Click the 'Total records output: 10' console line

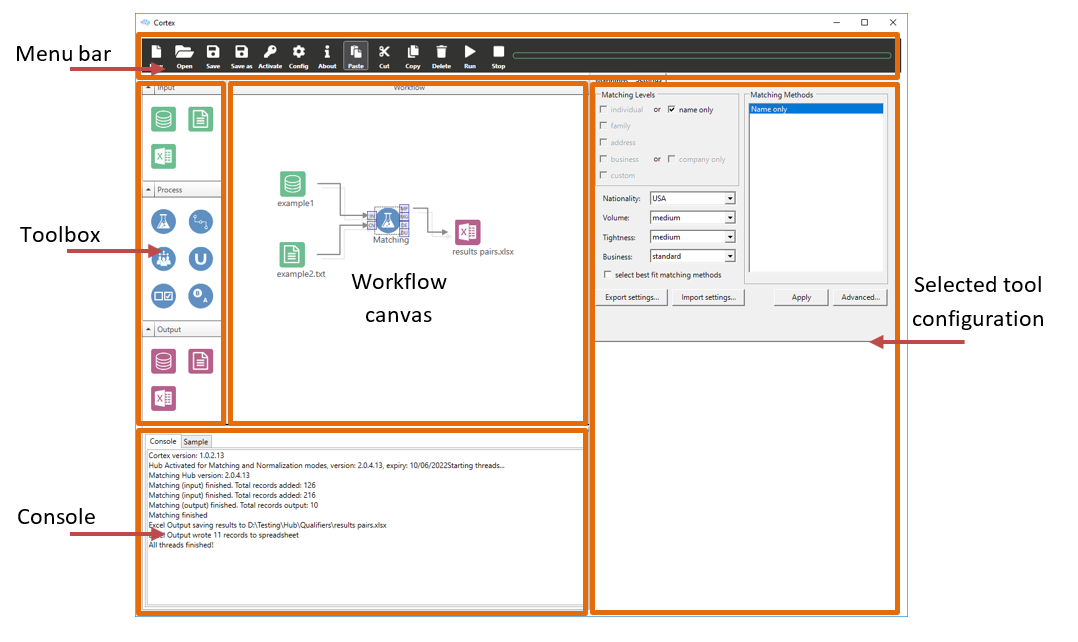233,505
